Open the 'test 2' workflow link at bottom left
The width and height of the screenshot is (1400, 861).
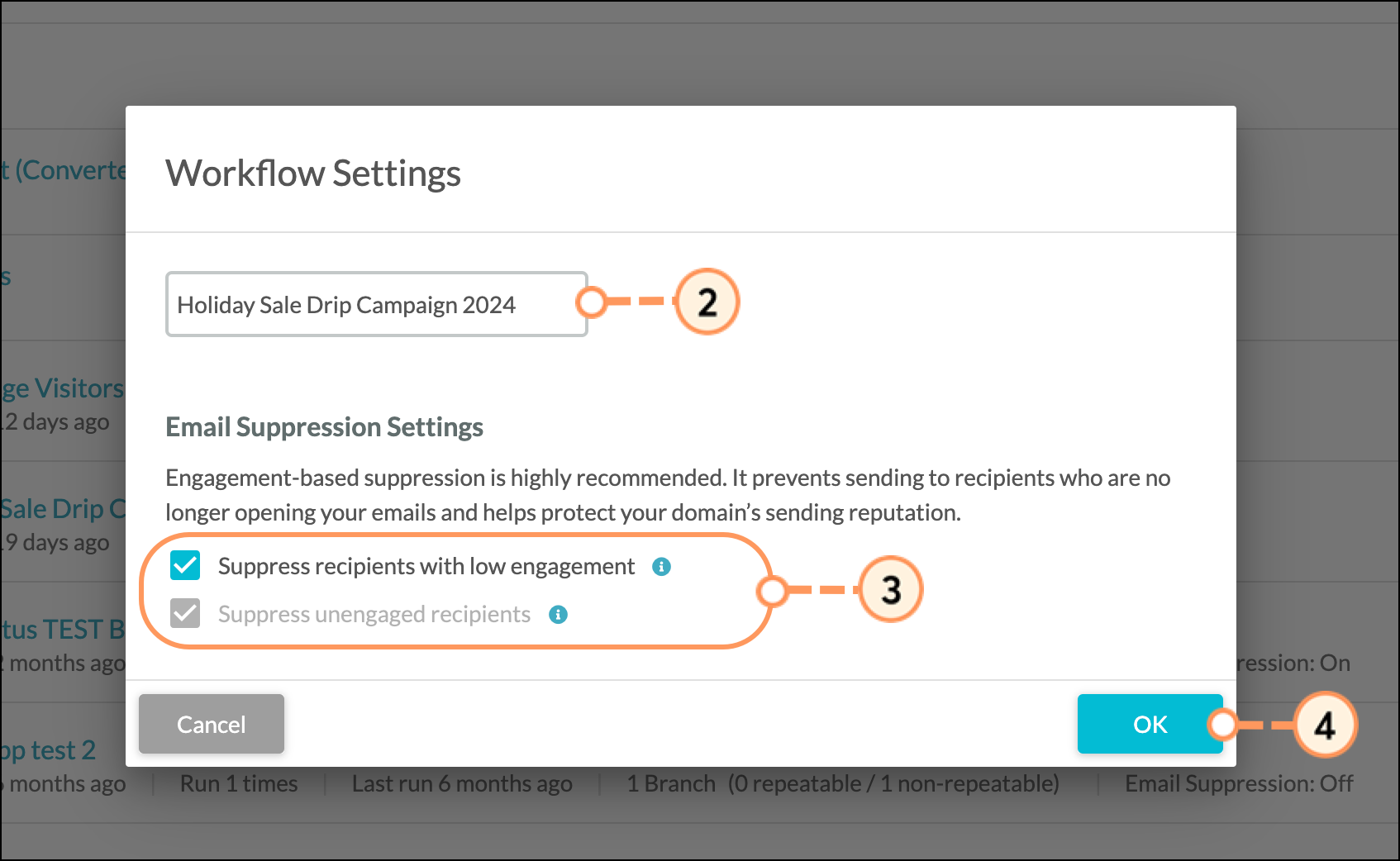pyautogui.click(x=48, y=750)
